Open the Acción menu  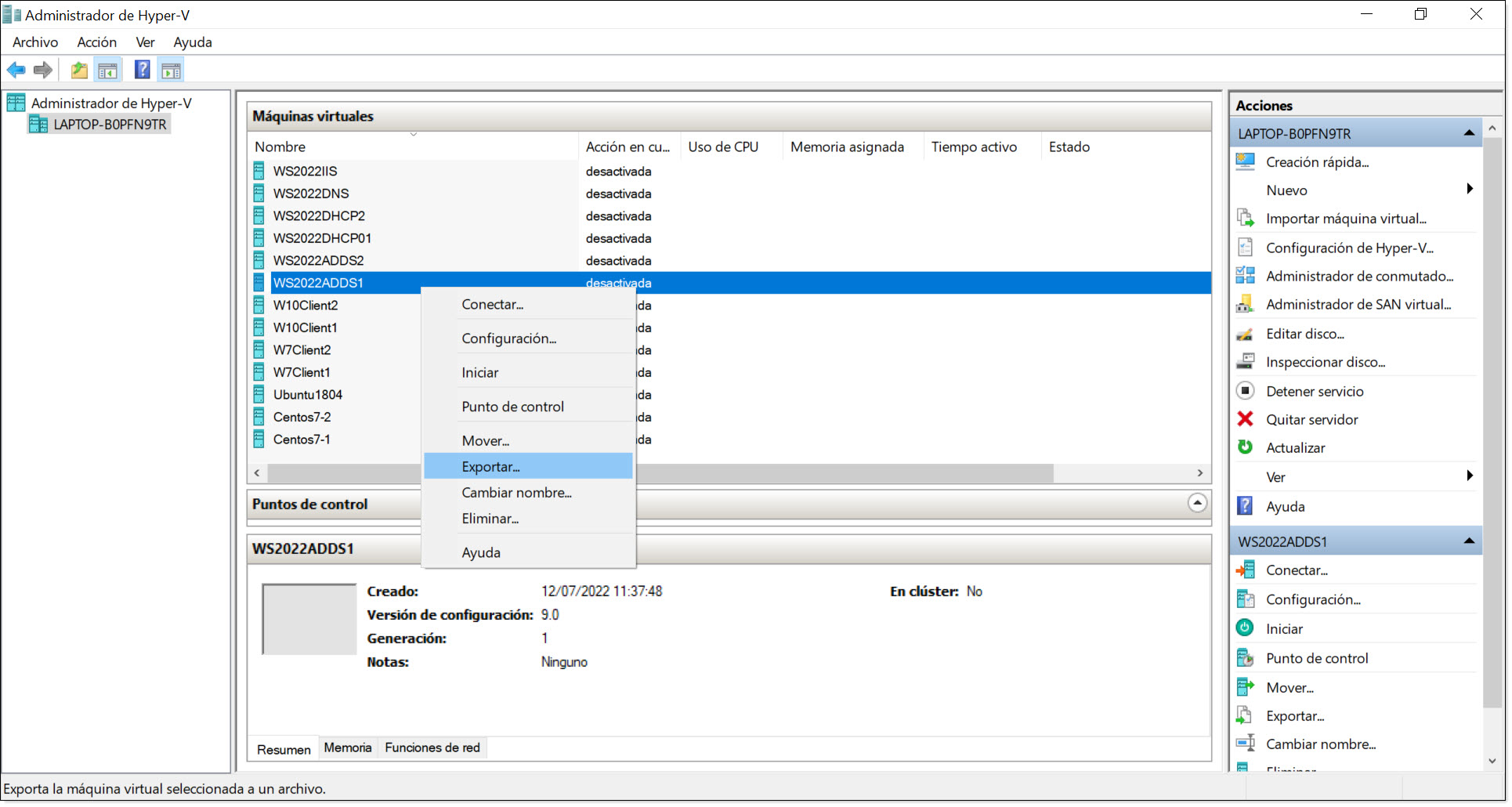[96, 42]
